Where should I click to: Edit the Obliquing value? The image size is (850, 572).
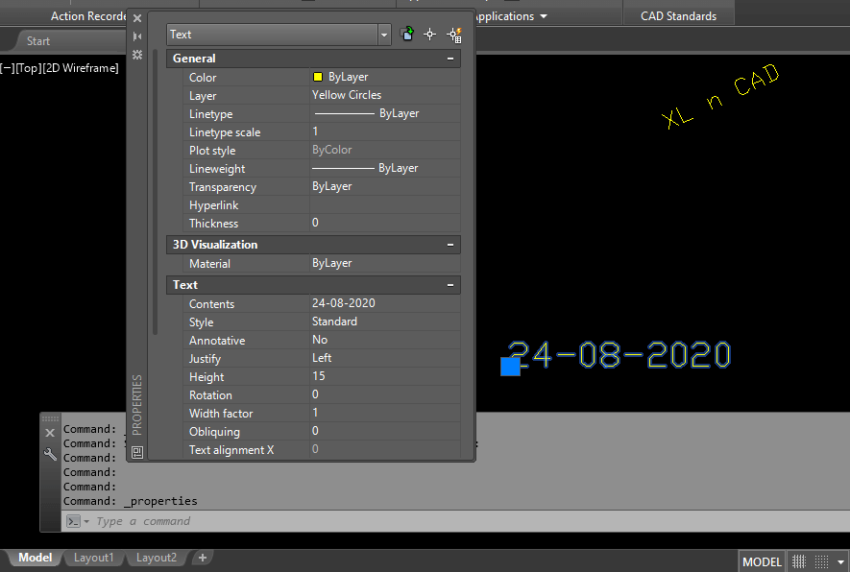(x=384, y=432)
